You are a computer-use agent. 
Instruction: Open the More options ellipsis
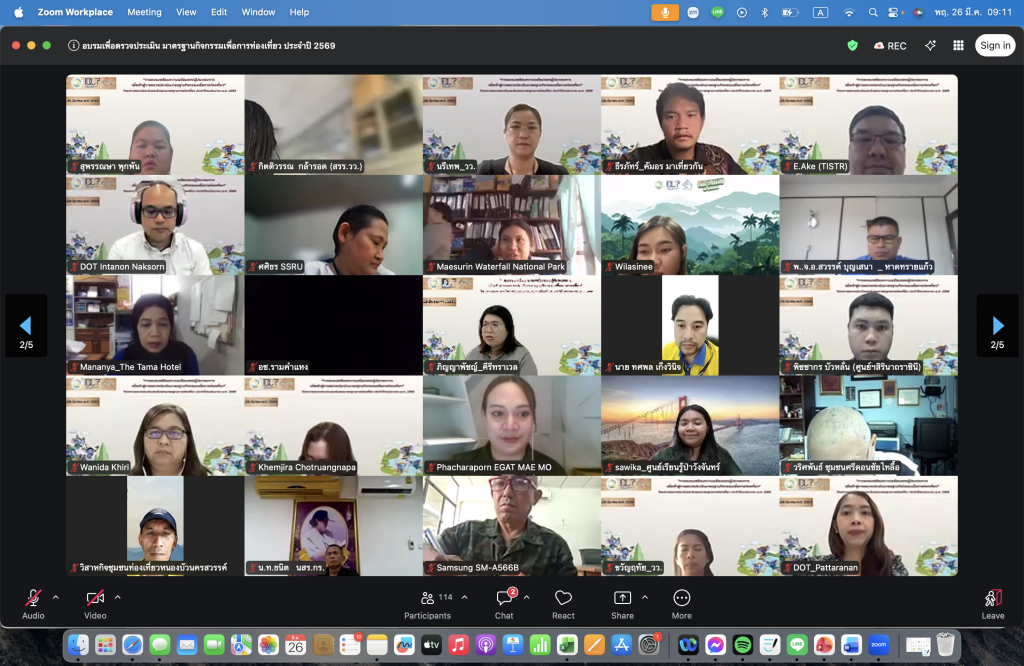(682, 598)
